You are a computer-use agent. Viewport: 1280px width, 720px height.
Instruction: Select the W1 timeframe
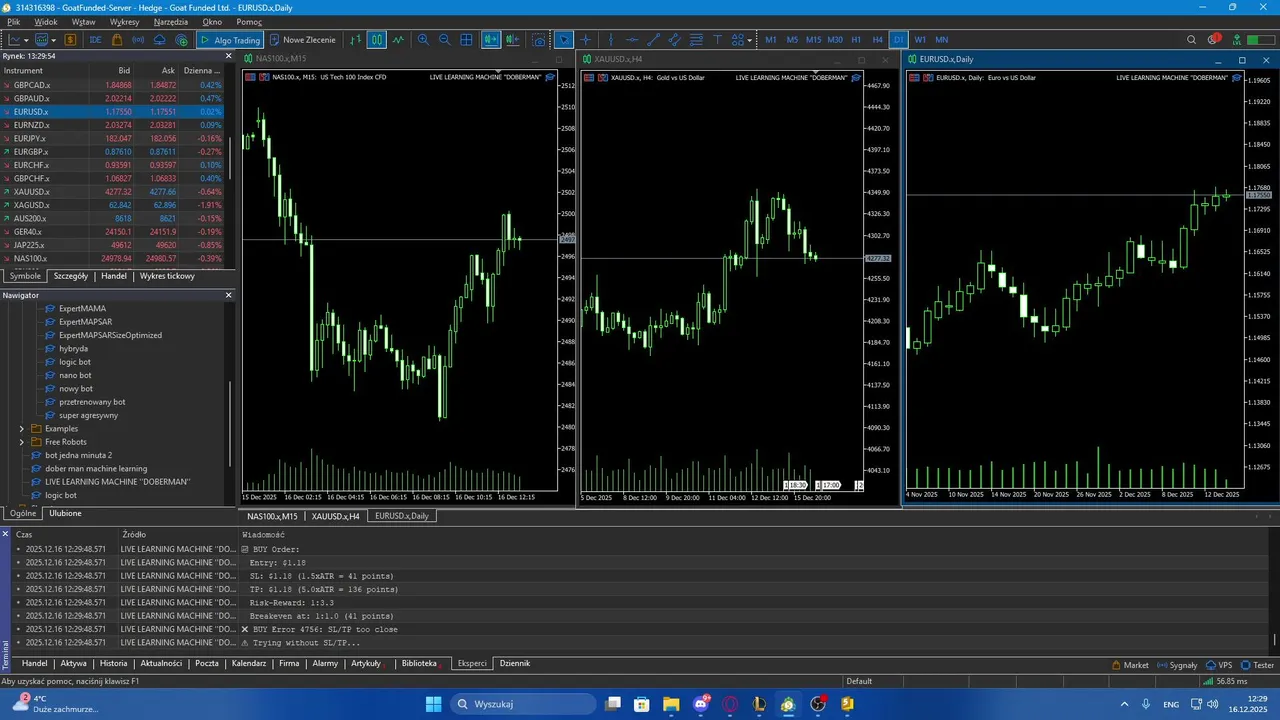coord(920,40)
